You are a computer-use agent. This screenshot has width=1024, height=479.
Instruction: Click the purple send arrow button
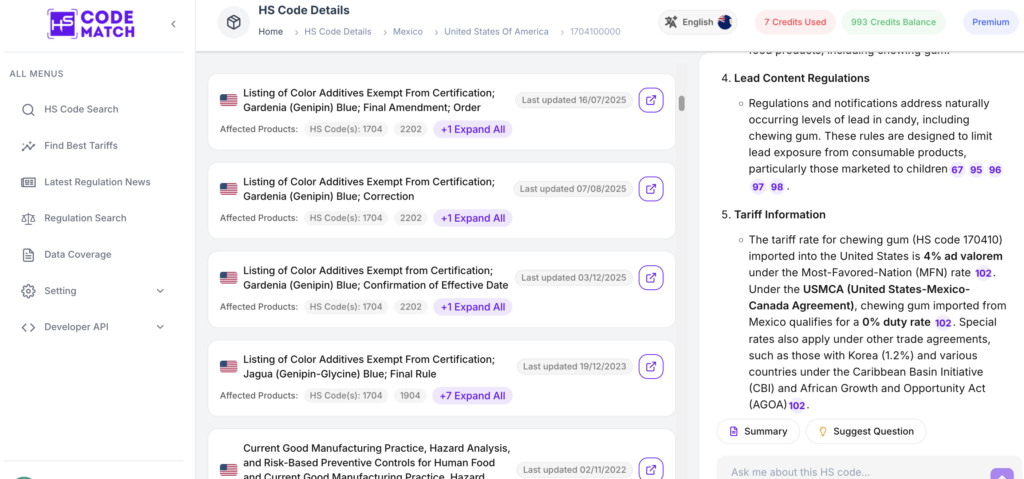click(x=1002, y=474)
